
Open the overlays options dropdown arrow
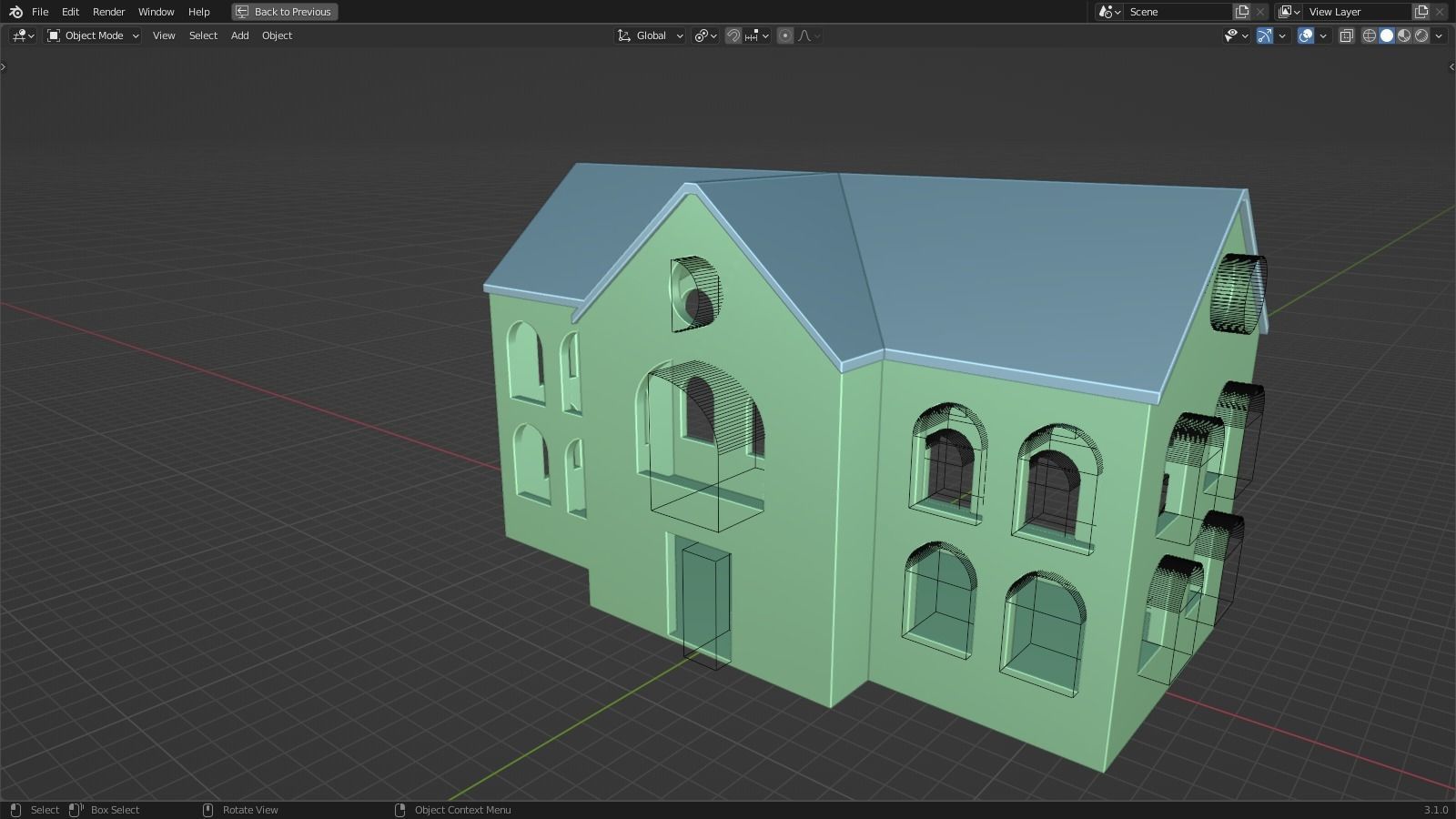1323,35
